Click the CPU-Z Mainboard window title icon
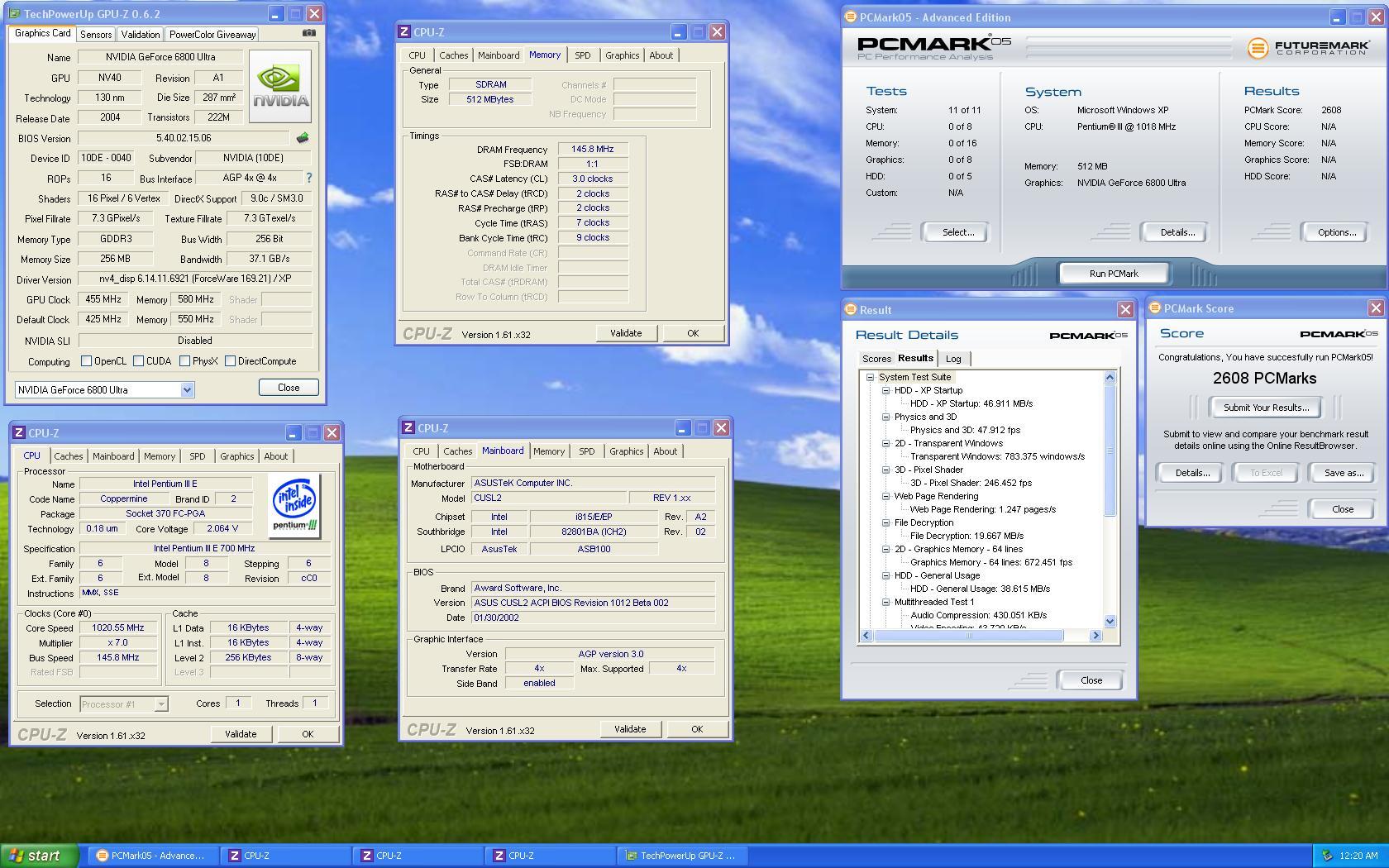 [408, 428]
